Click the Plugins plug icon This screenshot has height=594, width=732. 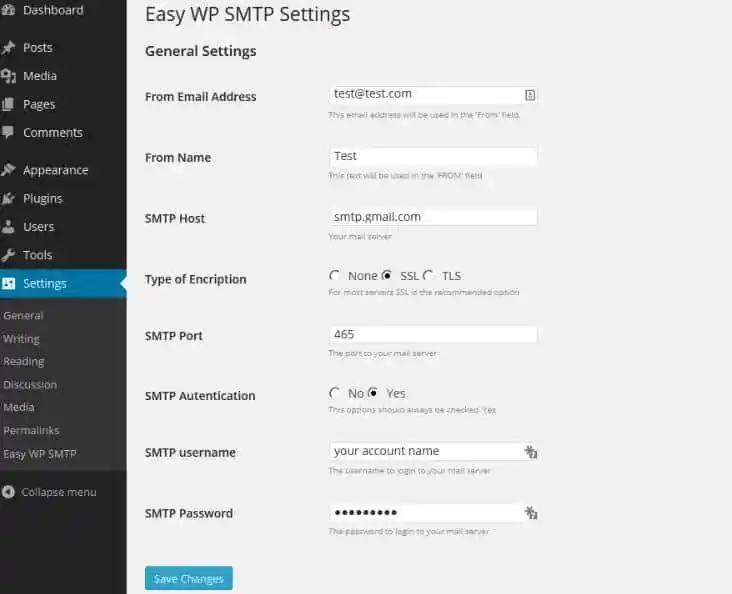(8, 199)
